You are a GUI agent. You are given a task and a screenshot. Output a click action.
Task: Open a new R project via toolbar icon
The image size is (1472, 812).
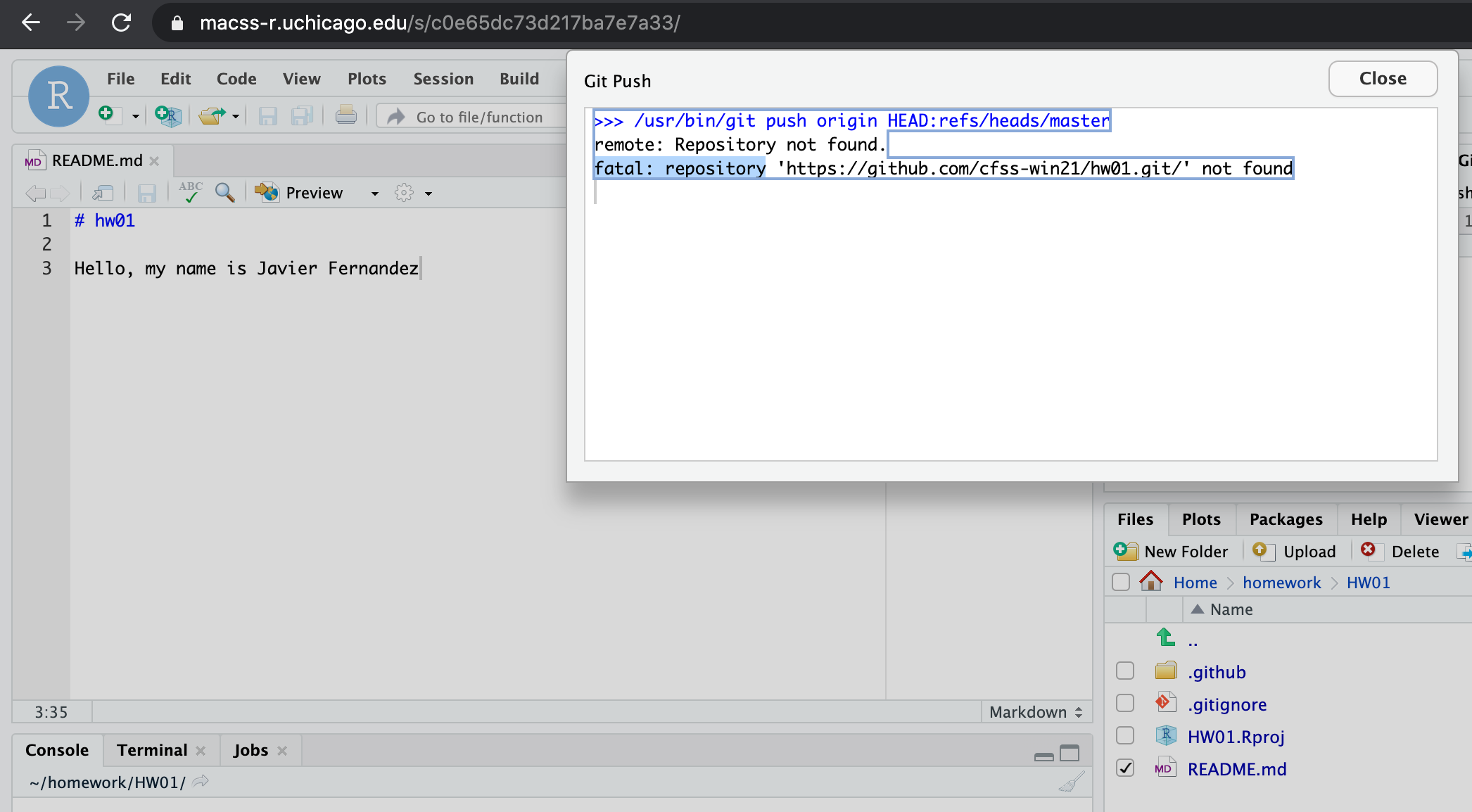[x=167, y=116]
